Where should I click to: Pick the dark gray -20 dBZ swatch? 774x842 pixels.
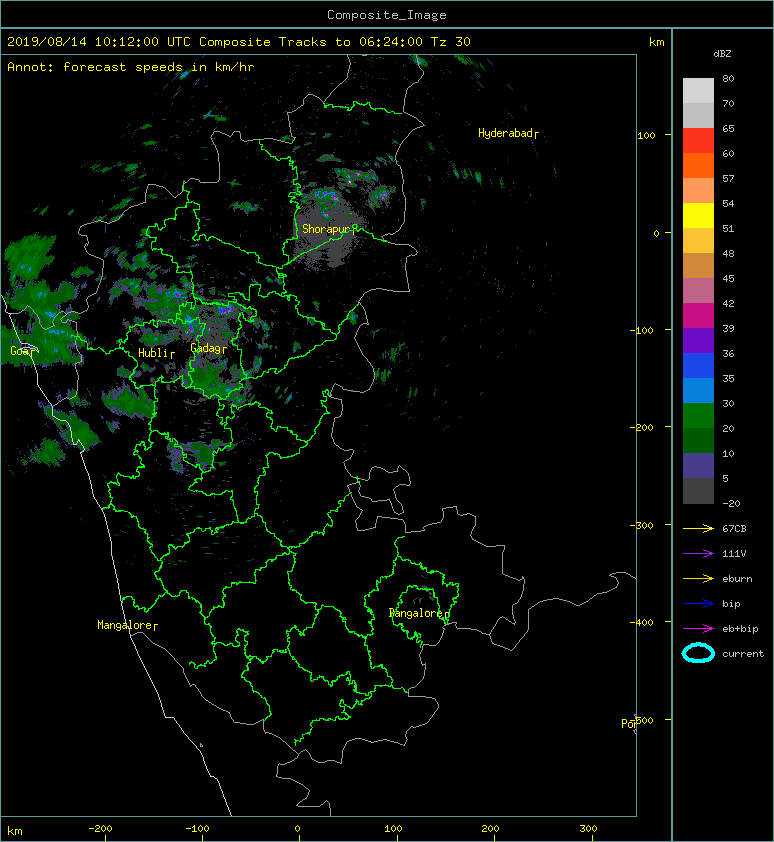coord(698,491)
